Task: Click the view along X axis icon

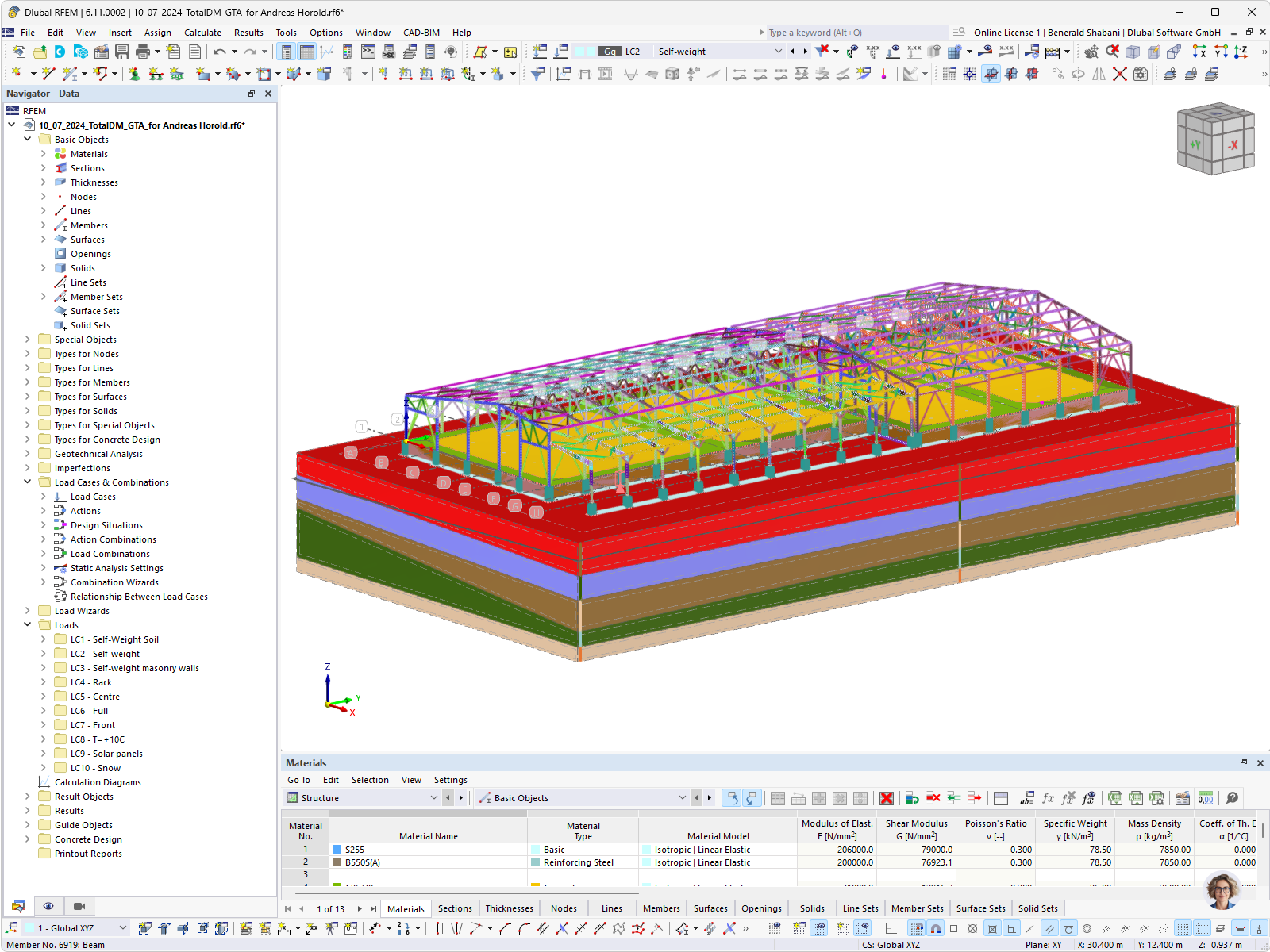Action: point(1199,52)
